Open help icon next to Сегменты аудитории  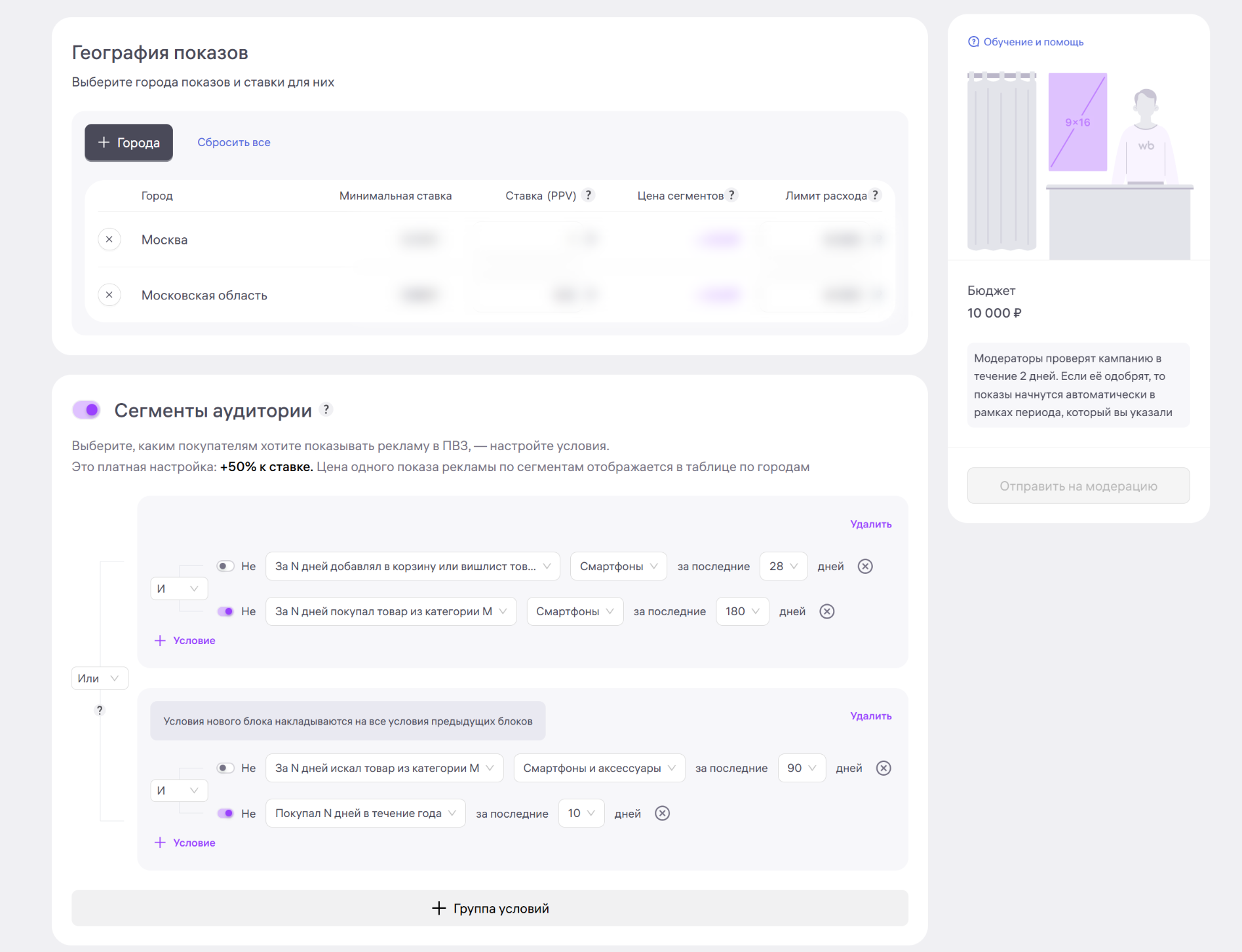pyautogui.click(x=326, y=409)
